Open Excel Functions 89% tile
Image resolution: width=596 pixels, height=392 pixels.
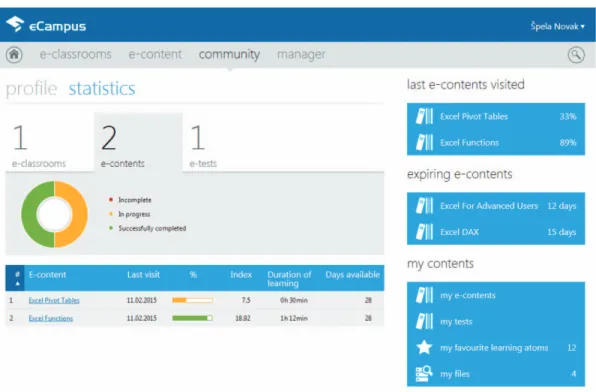coord(496,143)
